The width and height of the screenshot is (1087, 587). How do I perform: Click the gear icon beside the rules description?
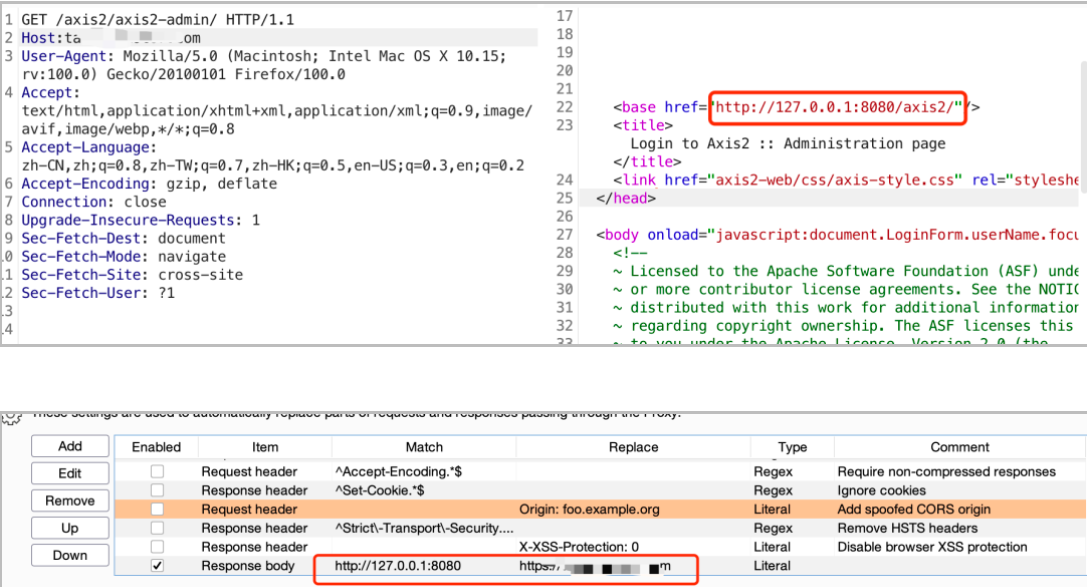(10, 418)
